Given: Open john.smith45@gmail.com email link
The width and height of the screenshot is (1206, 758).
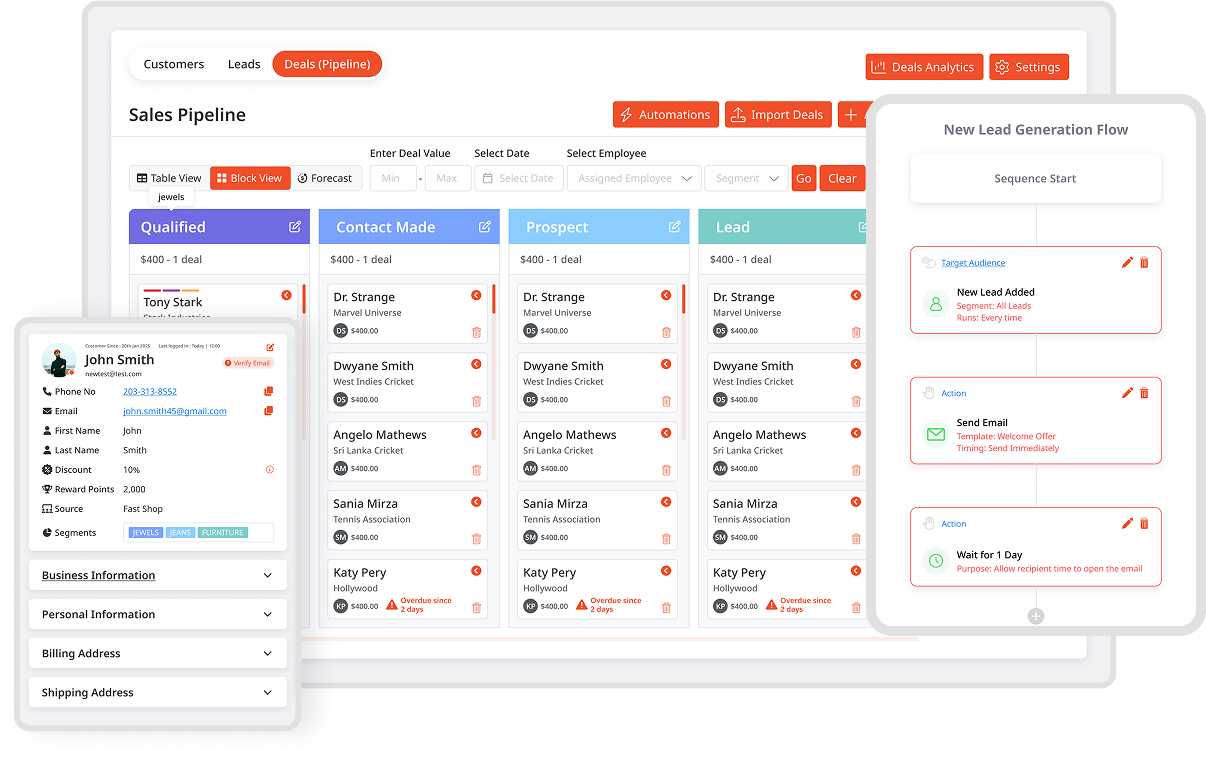Looking at the screenshot, I should (x=175, y=411).
